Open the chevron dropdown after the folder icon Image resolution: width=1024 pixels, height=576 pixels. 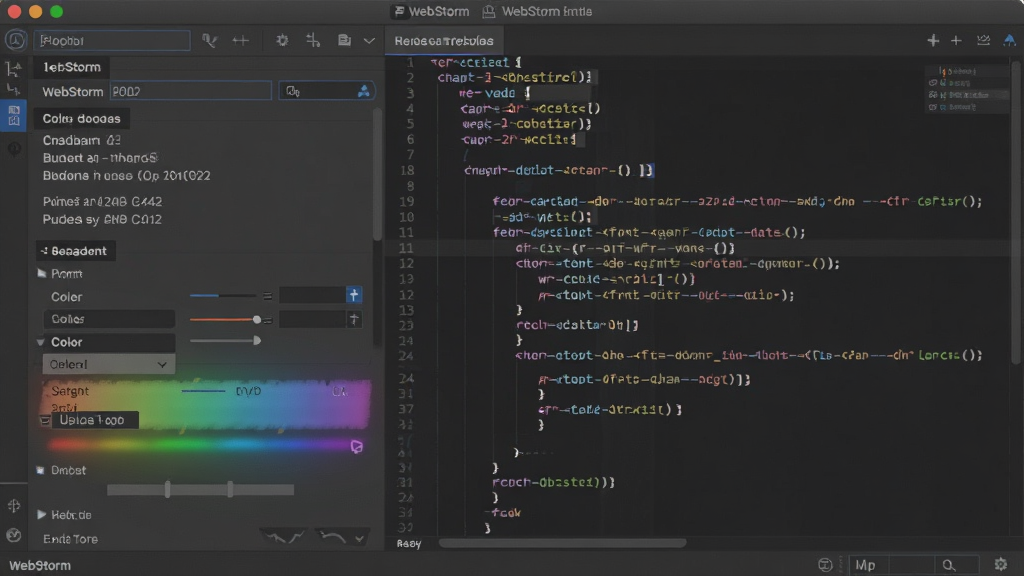(x=369, y=40)
